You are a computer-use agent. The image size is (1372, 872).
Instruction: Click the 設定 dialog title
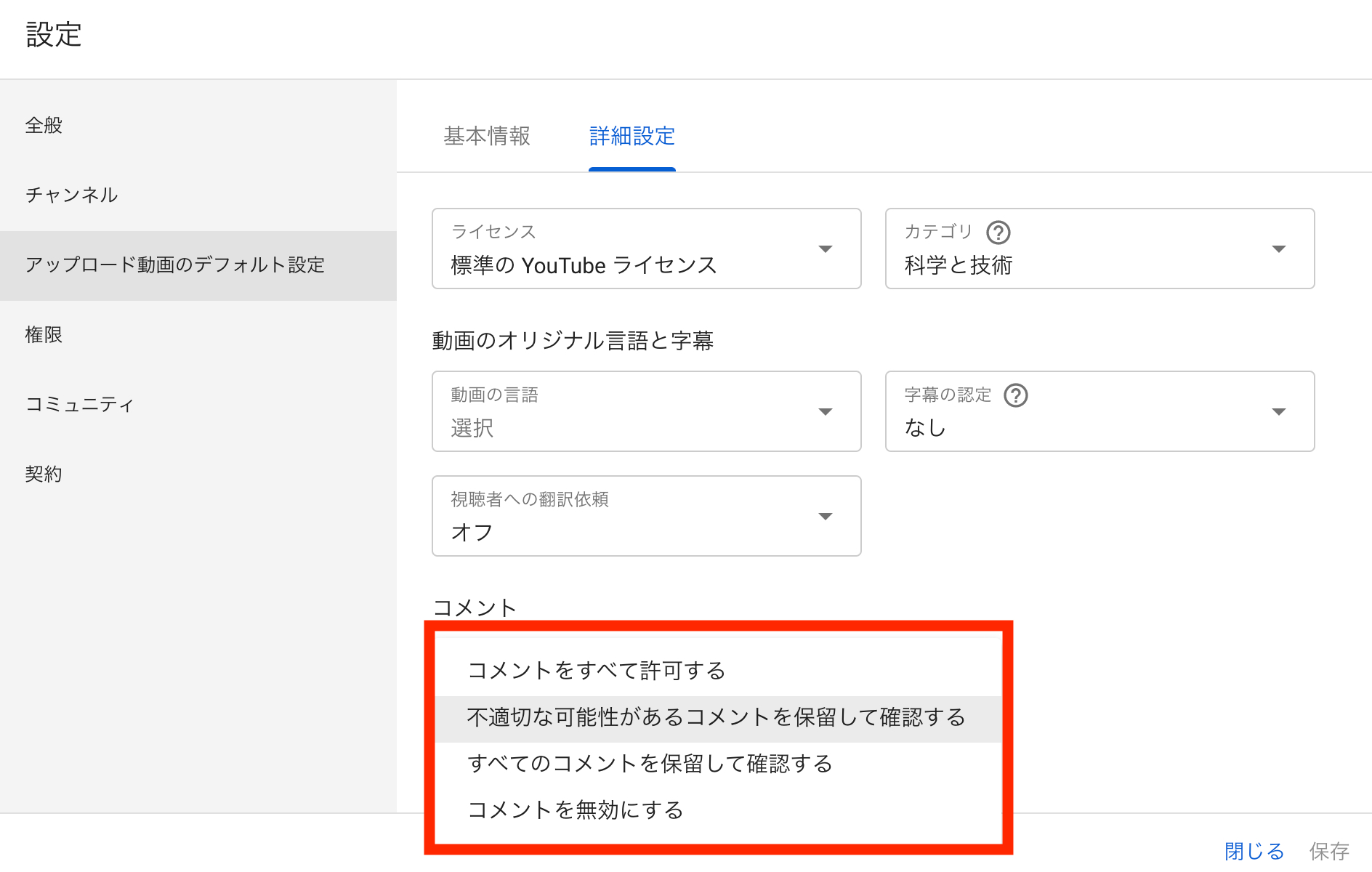coord(54,35)
